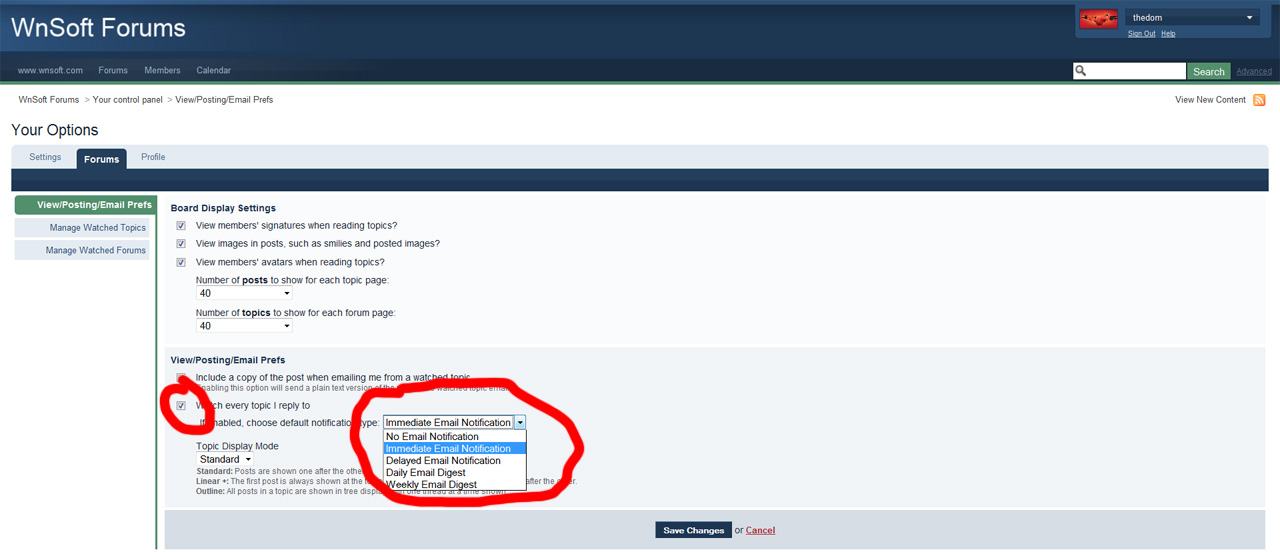Choose No Email Notification option

point(432,437)
